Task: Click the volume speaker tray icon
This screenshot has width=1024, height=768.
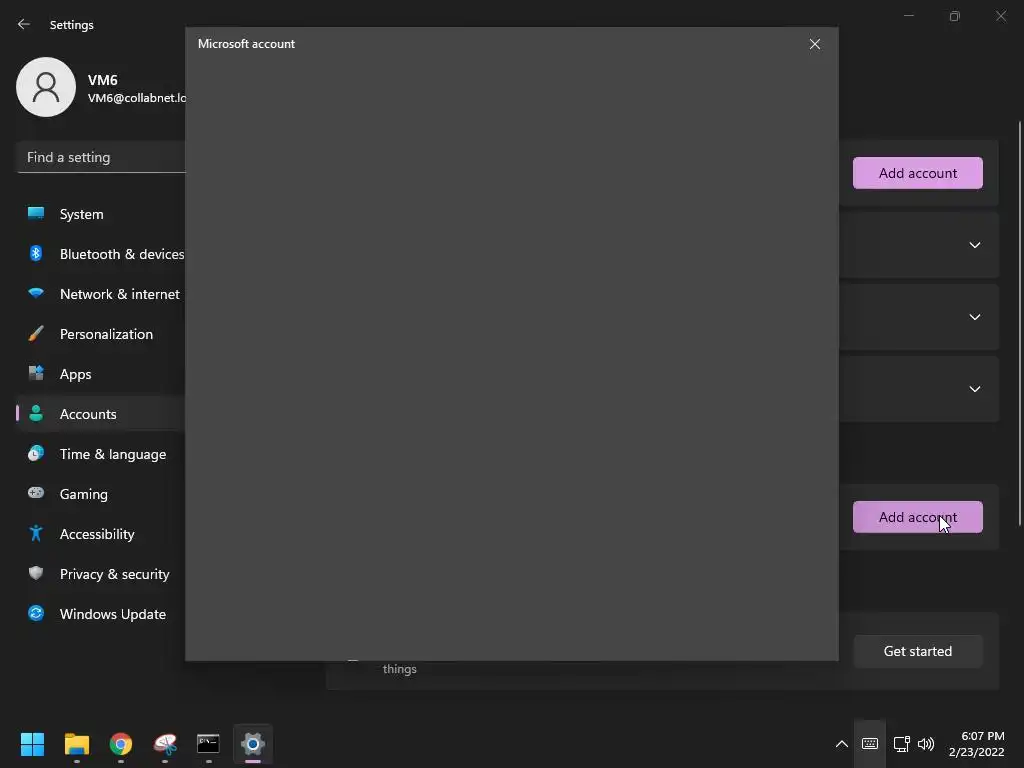Action: tap(925, 744)
